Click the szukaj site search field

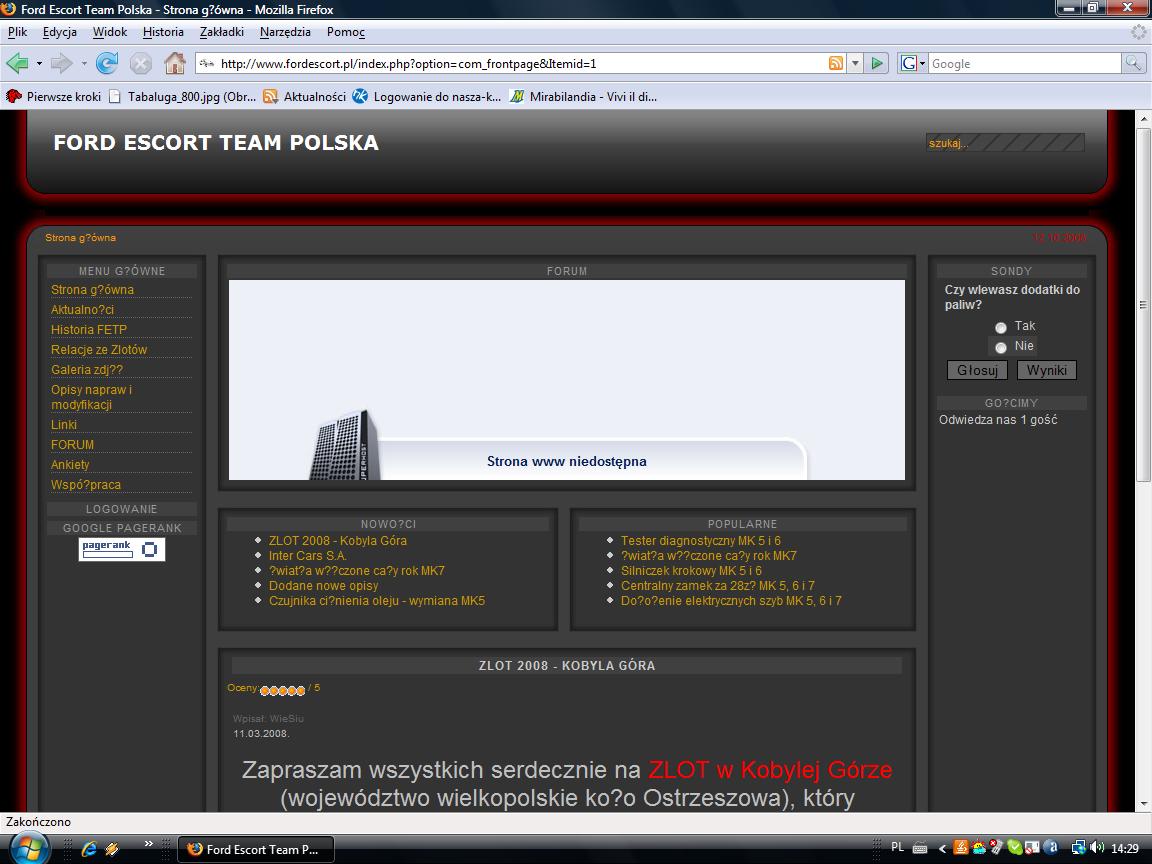tap(1005, 143)
